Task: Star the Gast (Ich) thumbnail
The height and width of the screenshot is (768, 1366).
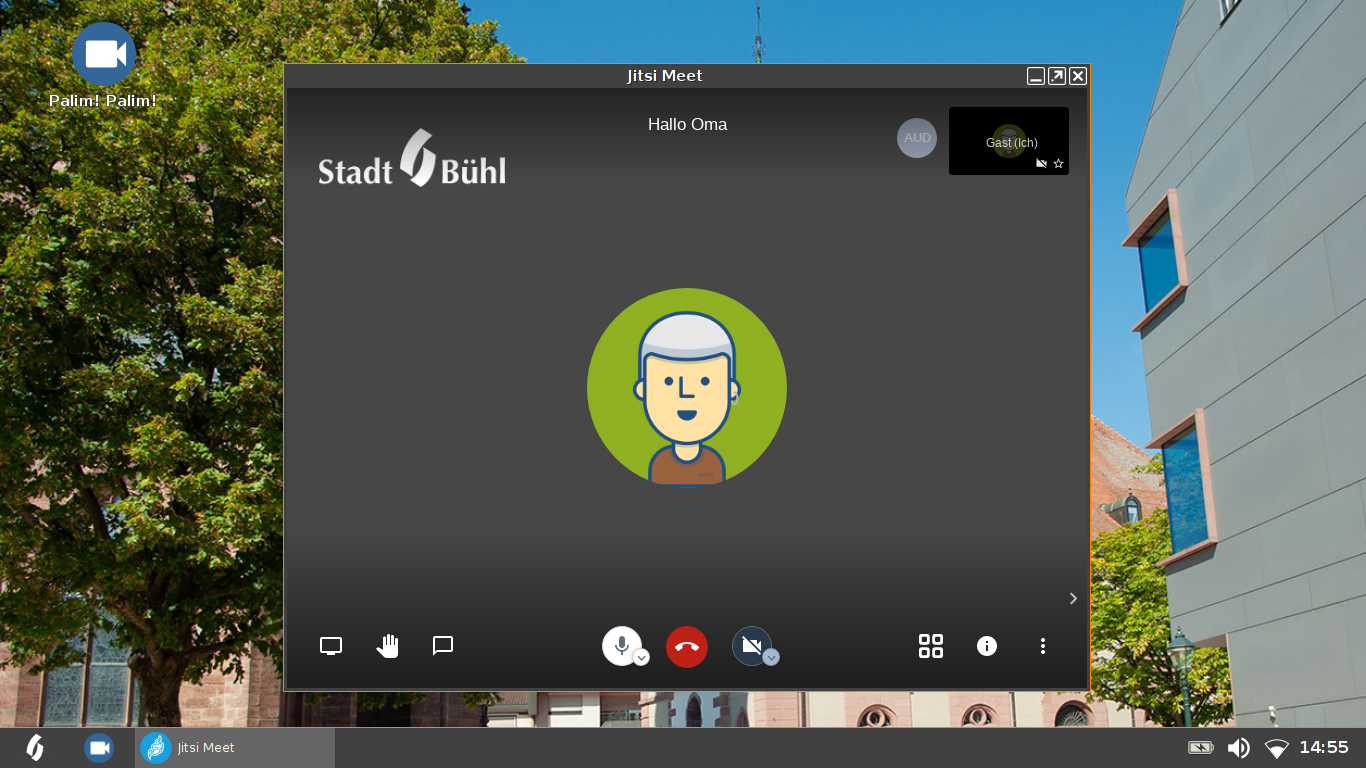Action: click(1059, 164)
